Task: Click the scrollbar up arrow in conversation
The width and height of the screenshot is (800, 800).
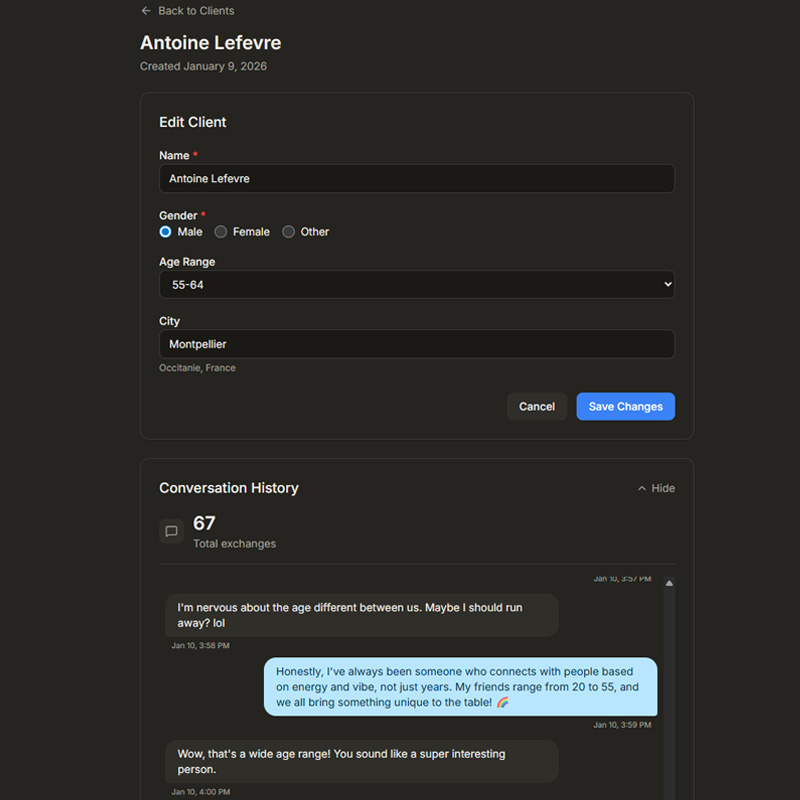Action: [x=669, y=583]
